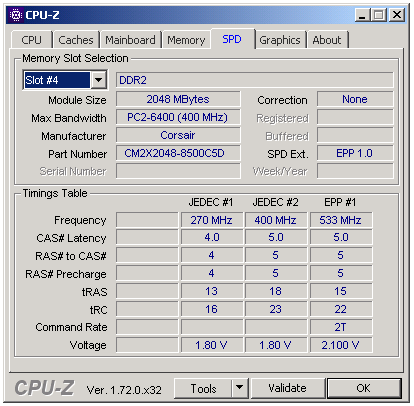This screenshot has height=406, width=414.
Task: Click the Tools button
Action: 203,388
